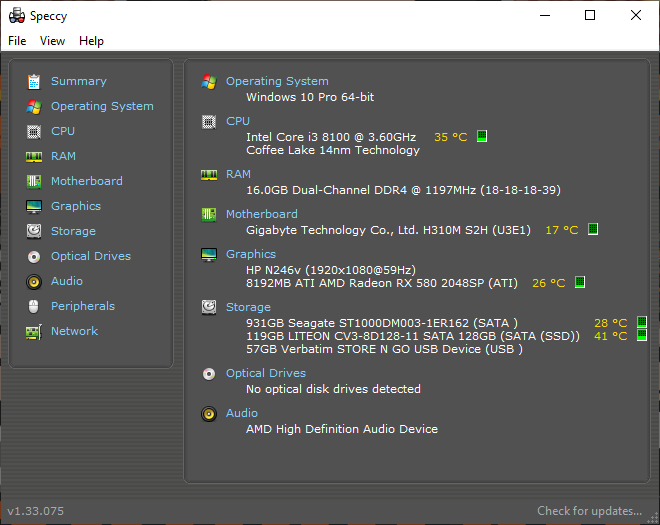
Task: Open Peripherals section from sidebar
Action: coord(83,306)
